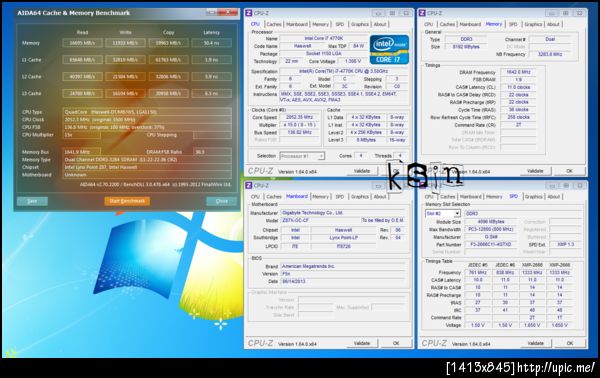This screenshot has height=378, width=600.
Task: Switch to Caches tab in CPU-Z SPD-tab window
Action: [447, 197]
